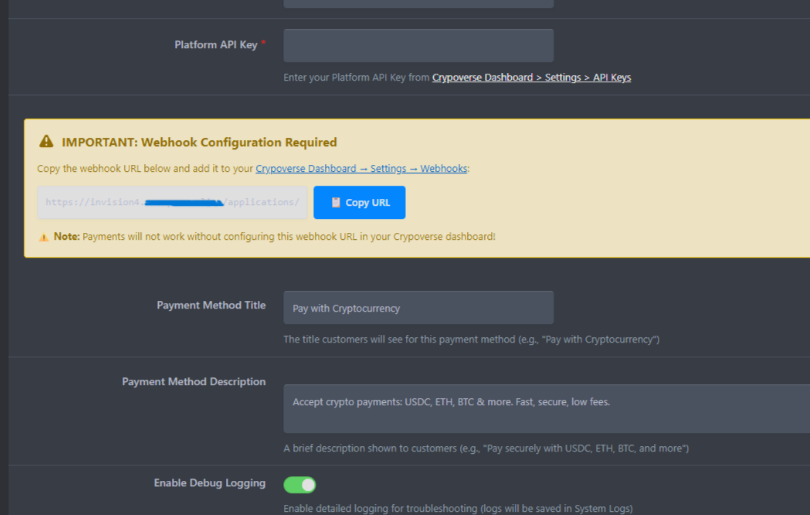Click the Note about payments not working
Screen dimensions: 810x515
pos(273,237)
